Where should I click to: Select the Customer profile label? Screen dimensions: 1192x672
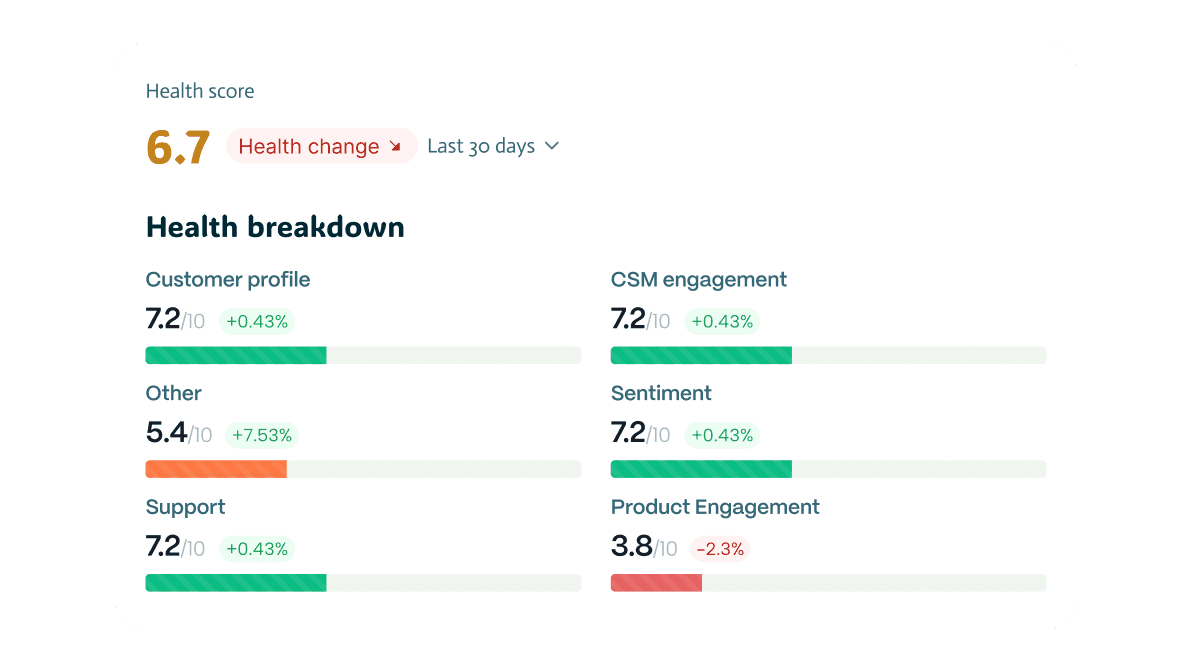click(x=228, y=280)
